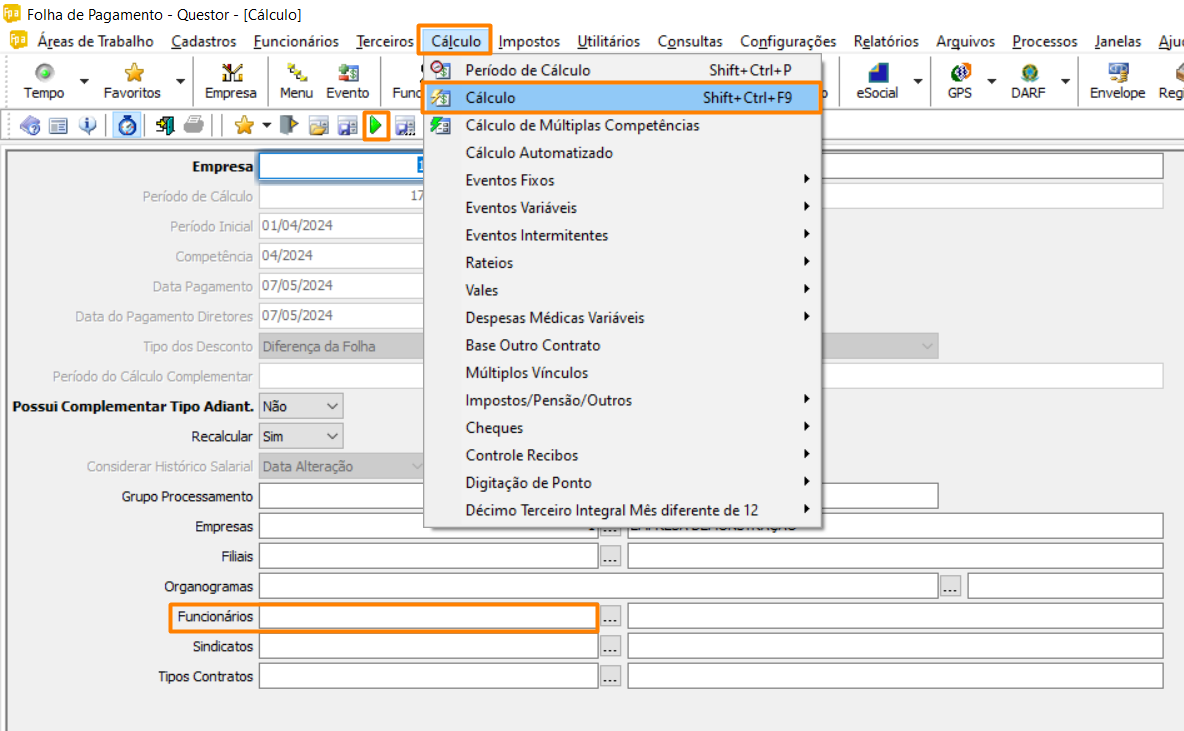1184x731 pixels.
Task: Expand the Cheques submenu
Action: (622, 427)
